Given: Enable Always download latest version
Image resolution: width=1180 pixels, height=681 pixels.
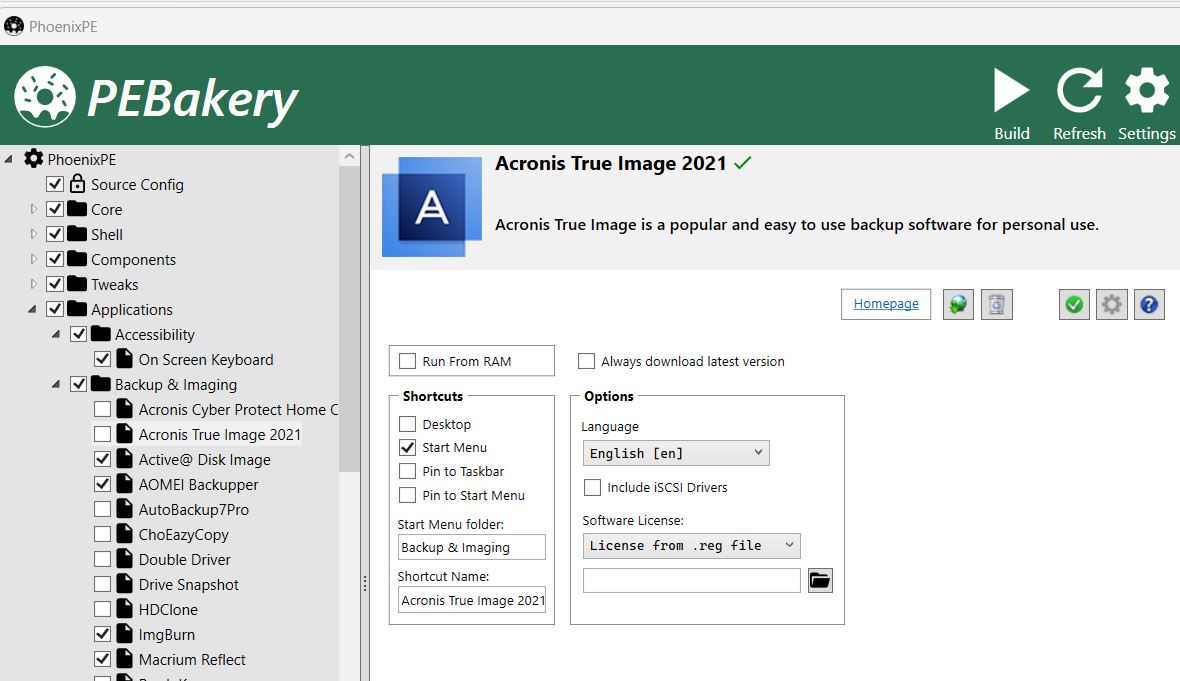Looking at the screenshot, I should (x=587, y=361).
